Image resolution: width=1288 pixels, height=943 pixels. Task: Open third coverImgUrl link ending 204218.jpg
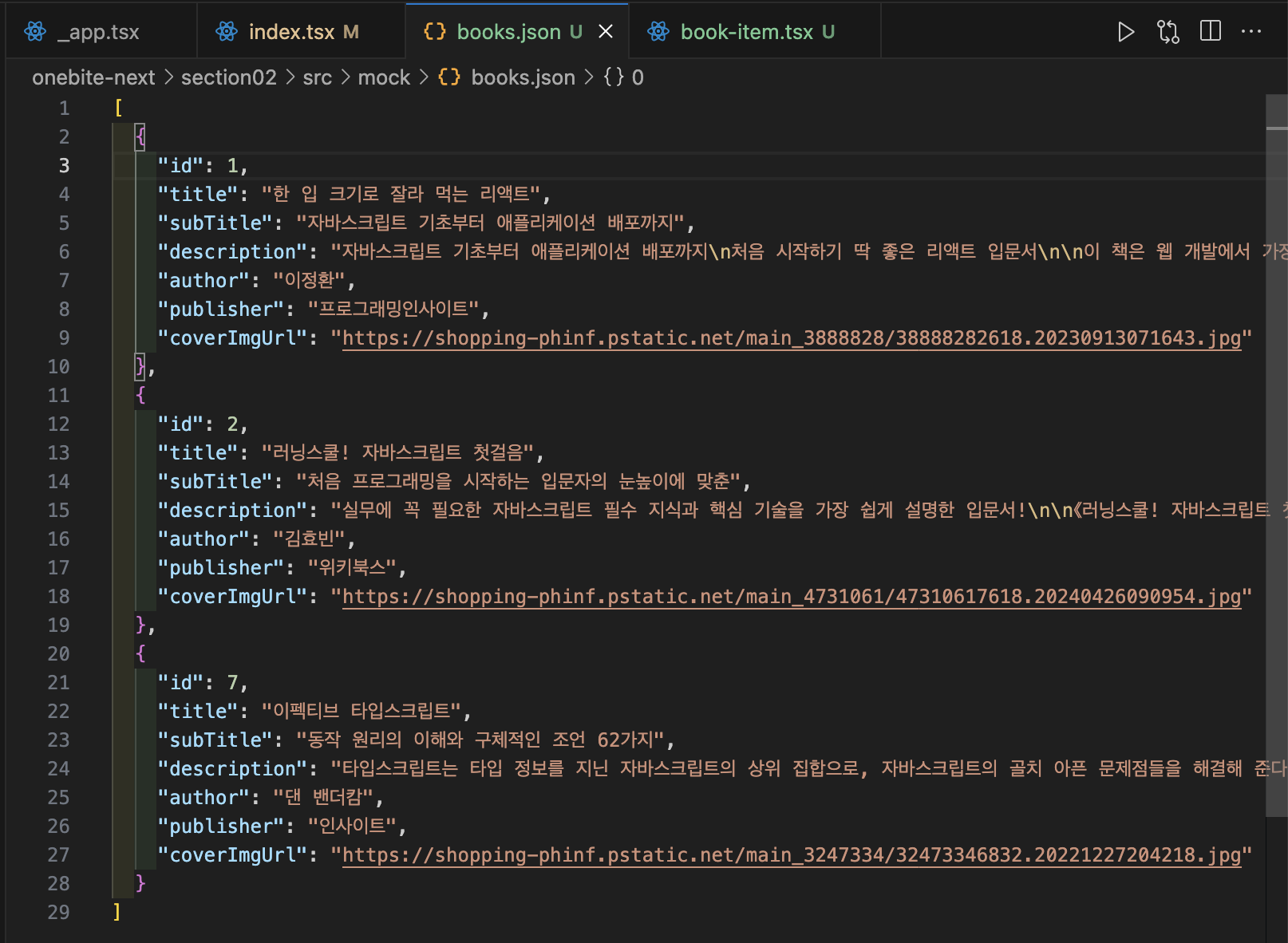click(792, 855)
